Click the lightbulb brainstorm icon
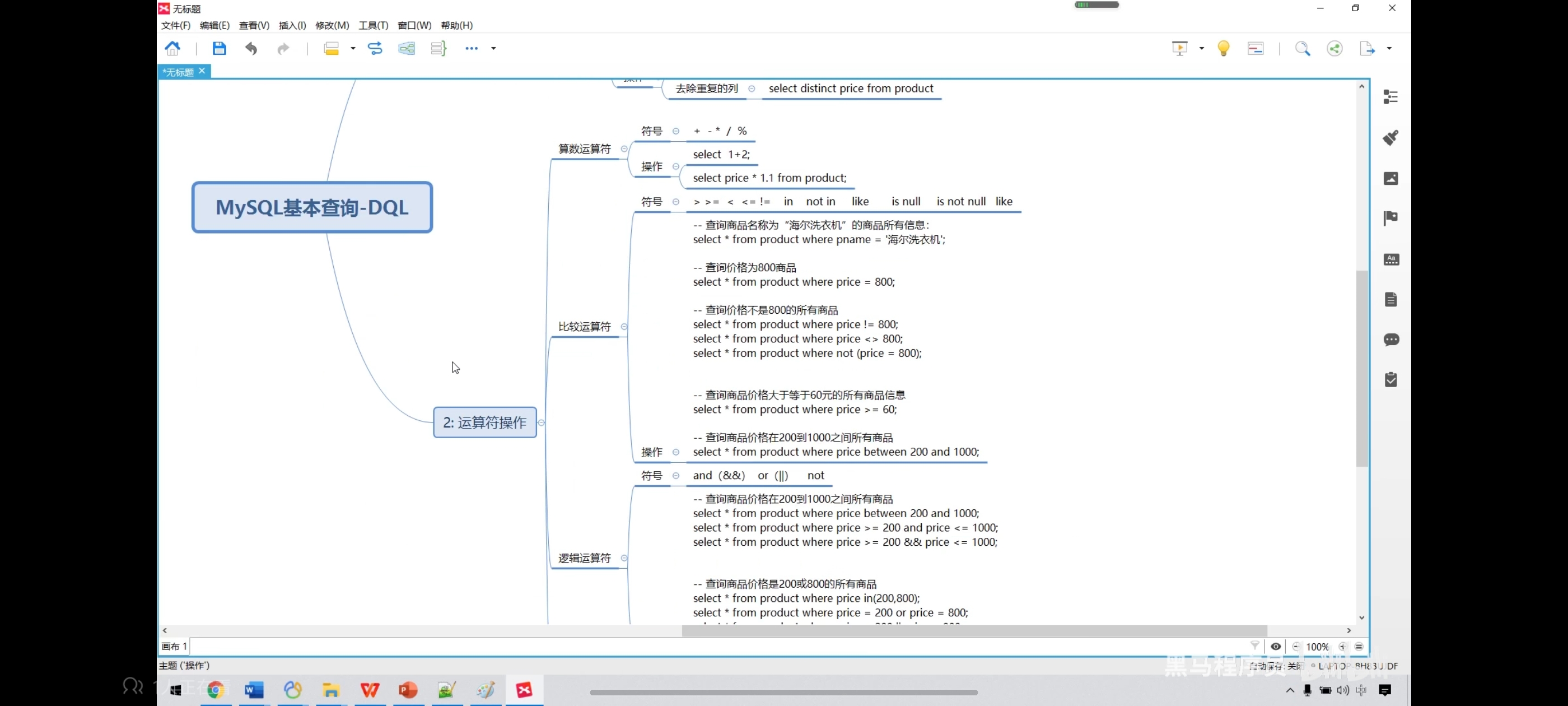This screenshot has width=1568, height=706. pos(1224,48)
